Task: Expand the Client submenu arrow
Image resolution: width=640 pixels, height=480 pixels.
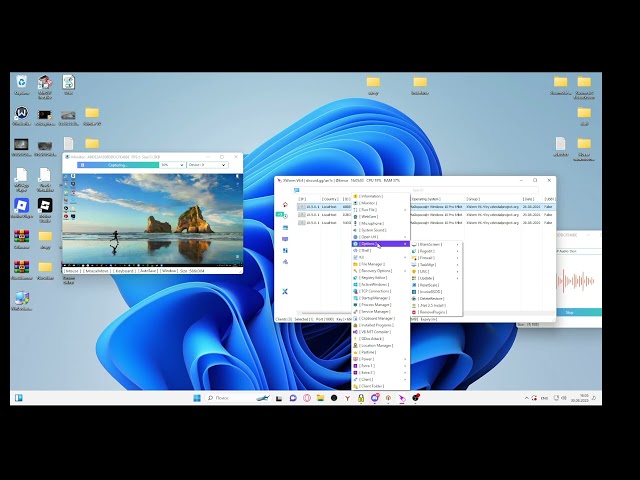Action: tap(405, 380)
